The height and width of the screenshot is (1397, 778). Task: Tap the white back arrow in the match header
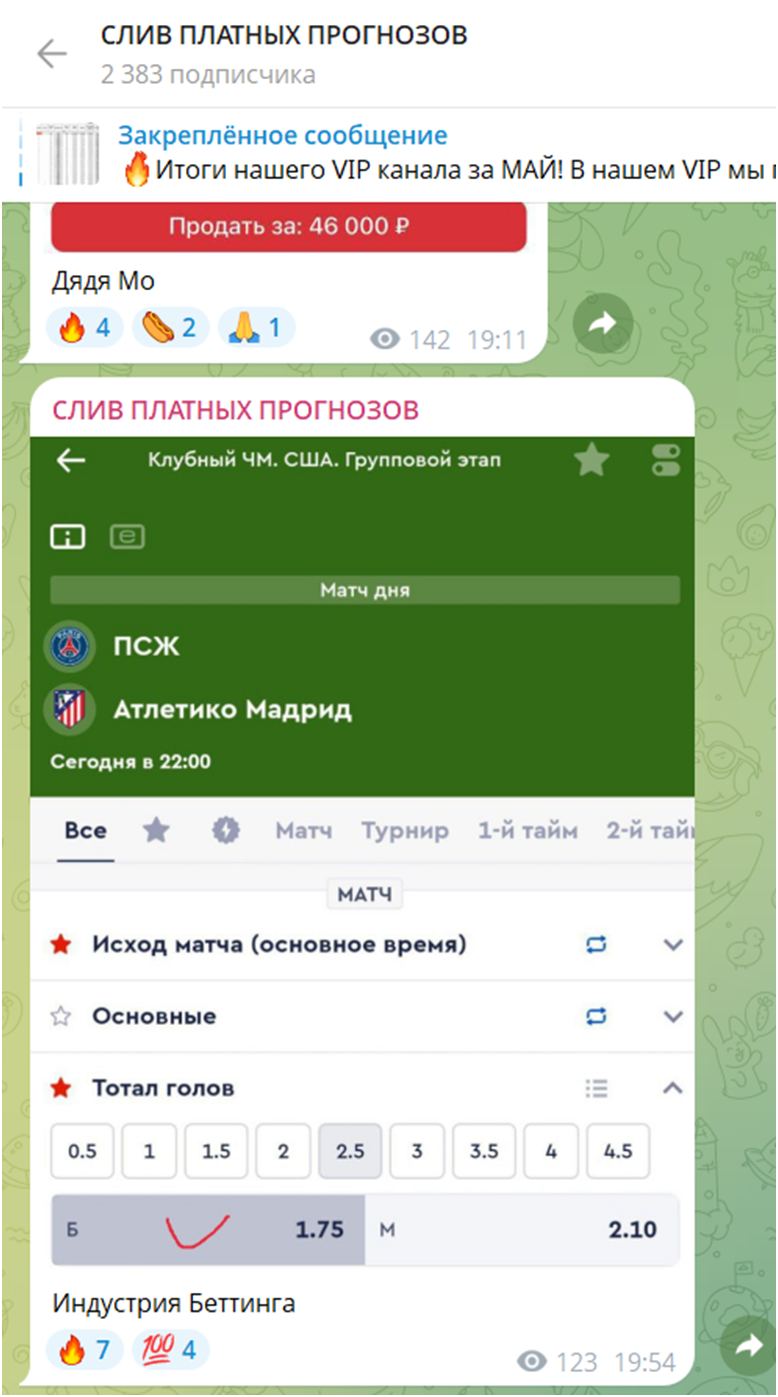71,461
